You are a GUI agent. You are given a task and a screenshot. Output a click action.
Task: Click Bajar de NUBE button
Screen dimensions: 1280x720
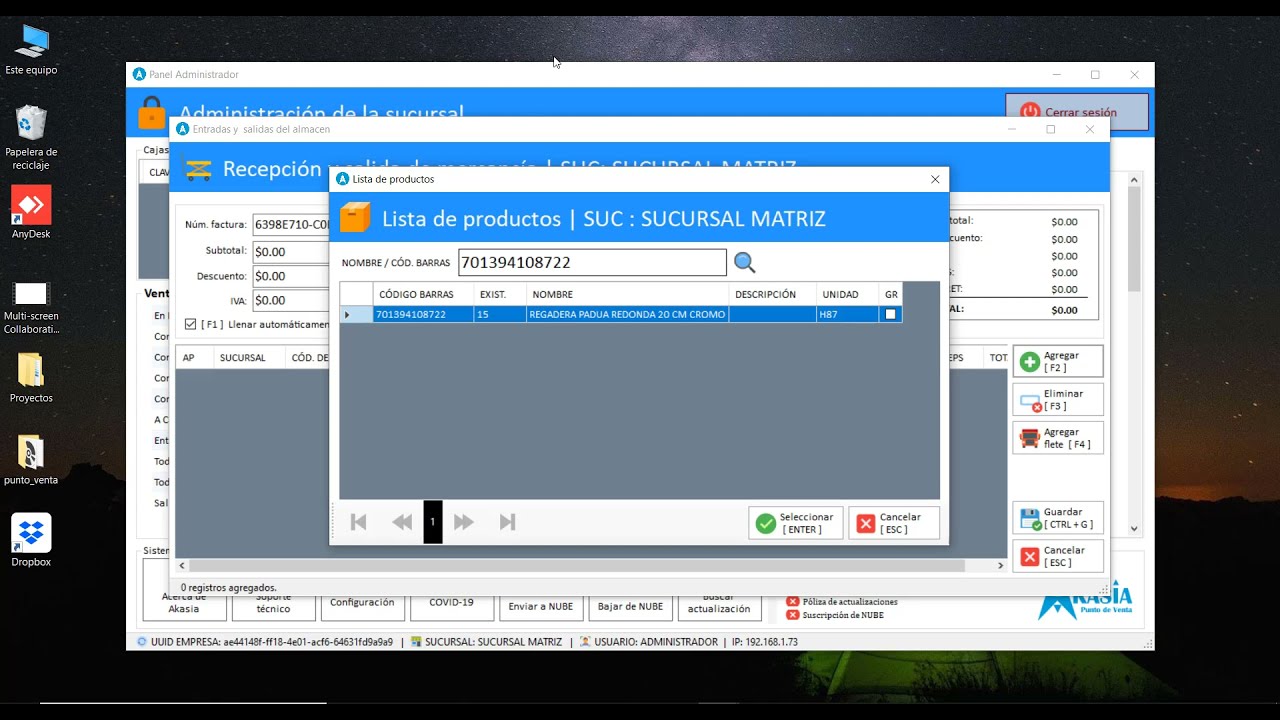point(630,606)
